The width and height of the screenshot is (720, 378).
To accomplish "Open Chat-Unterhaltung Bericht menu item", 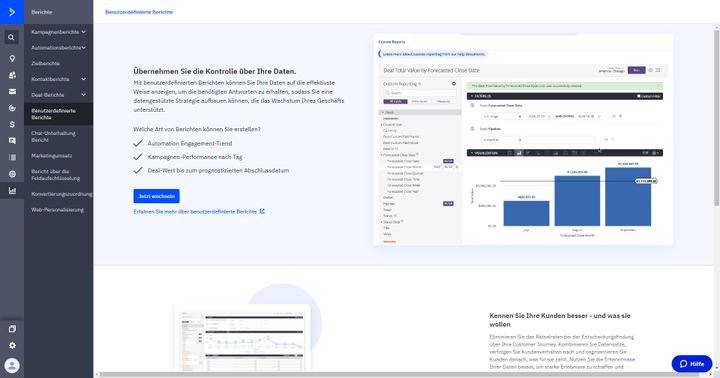I will [x=53, y=136].
